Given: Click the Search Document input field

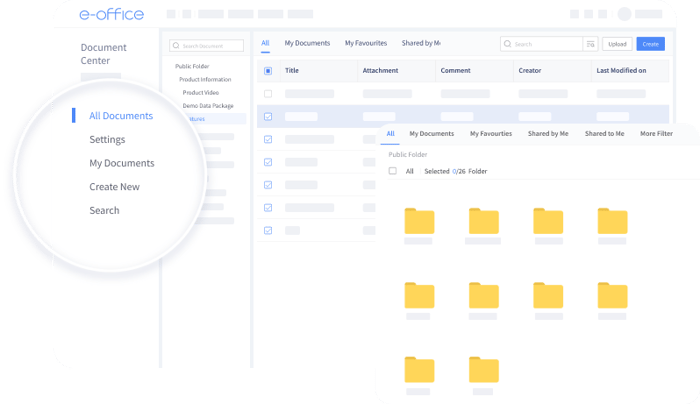Looking at the screenshot, I should (x=210, y=46).
